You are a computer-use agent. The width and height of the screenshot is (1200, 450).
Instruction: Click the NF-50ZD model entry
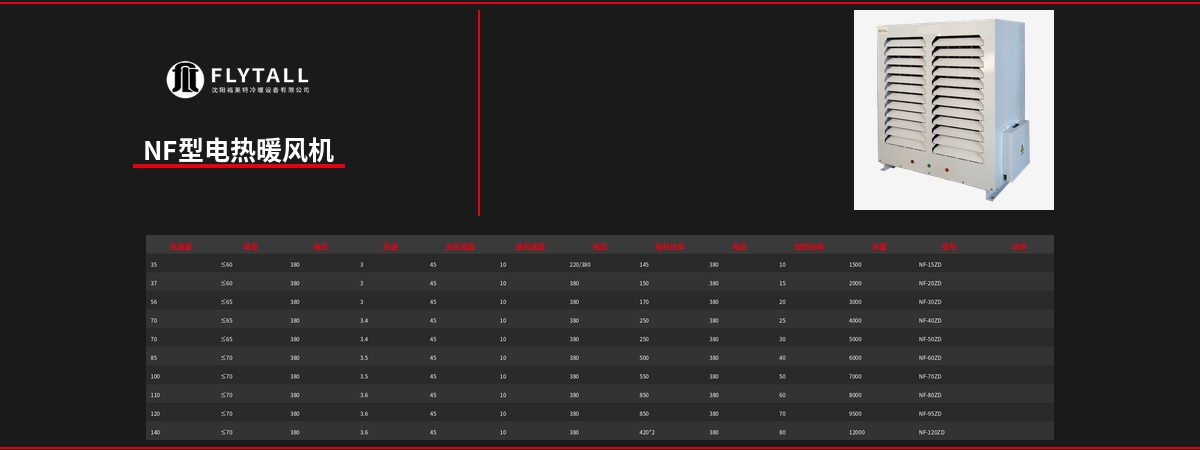(930, 339)
